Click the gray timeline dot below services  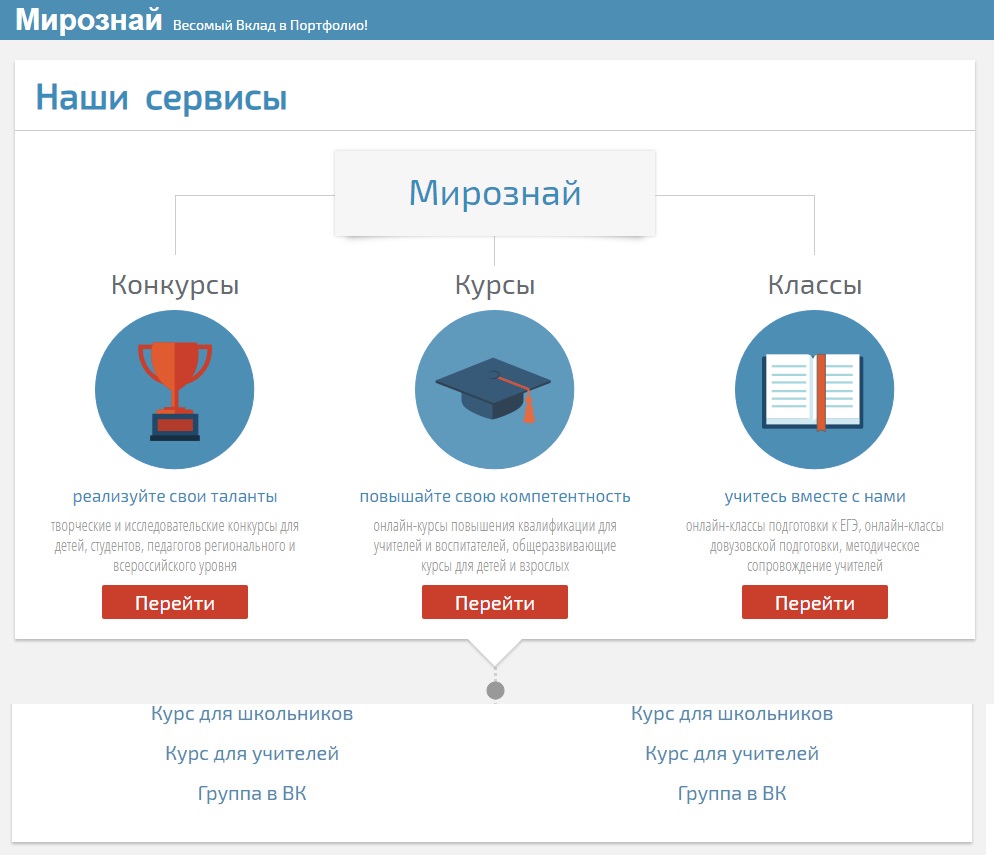(x=495, y=690)
